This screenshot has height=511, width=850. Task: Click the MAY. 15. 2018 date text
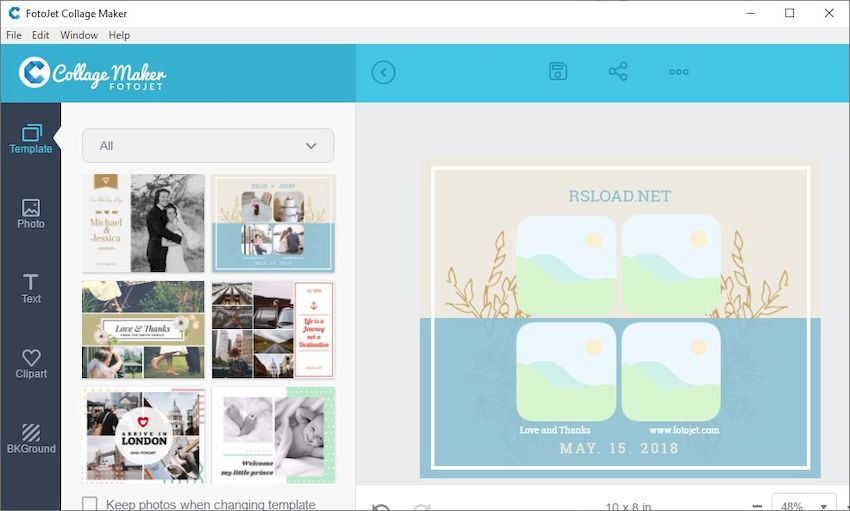pyautogui.click(x=619, y=448)
